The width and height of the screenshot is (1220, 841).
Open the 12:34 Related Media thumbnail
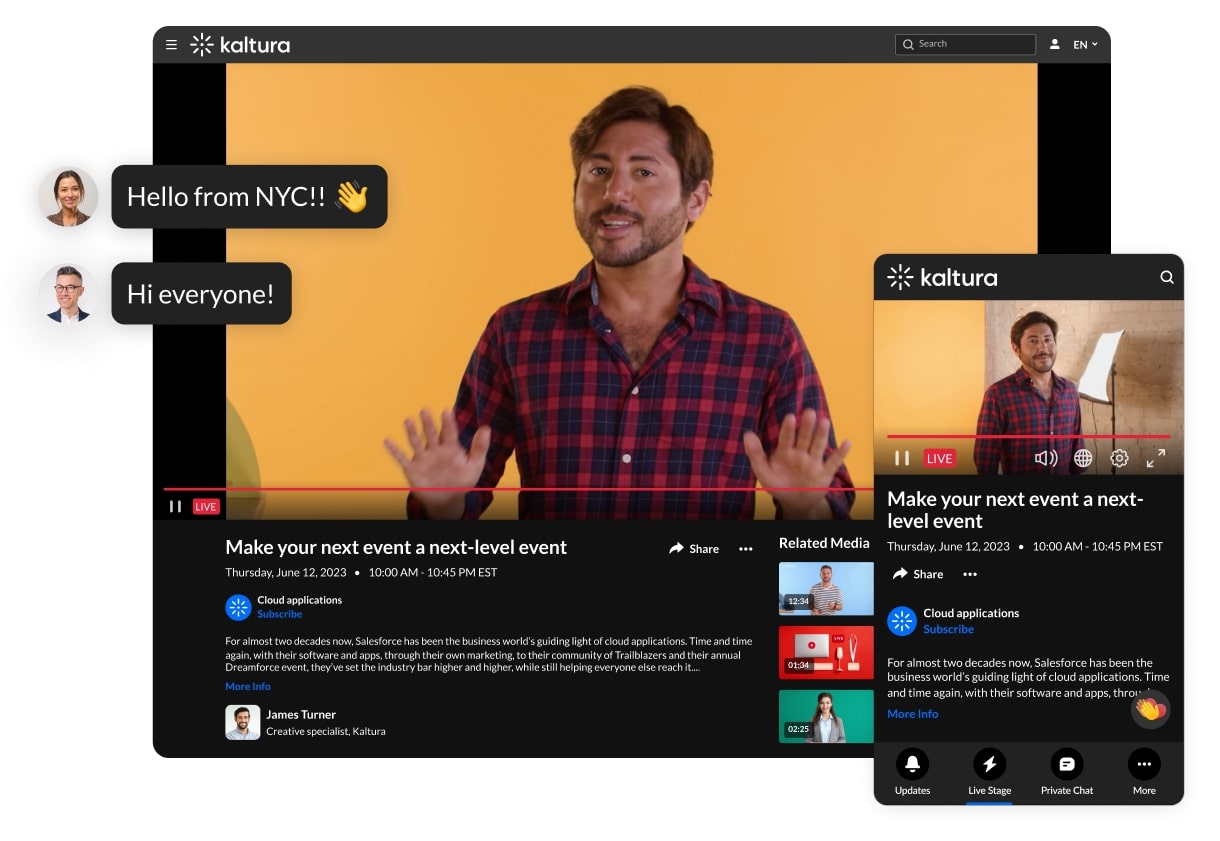pos(826,589)
